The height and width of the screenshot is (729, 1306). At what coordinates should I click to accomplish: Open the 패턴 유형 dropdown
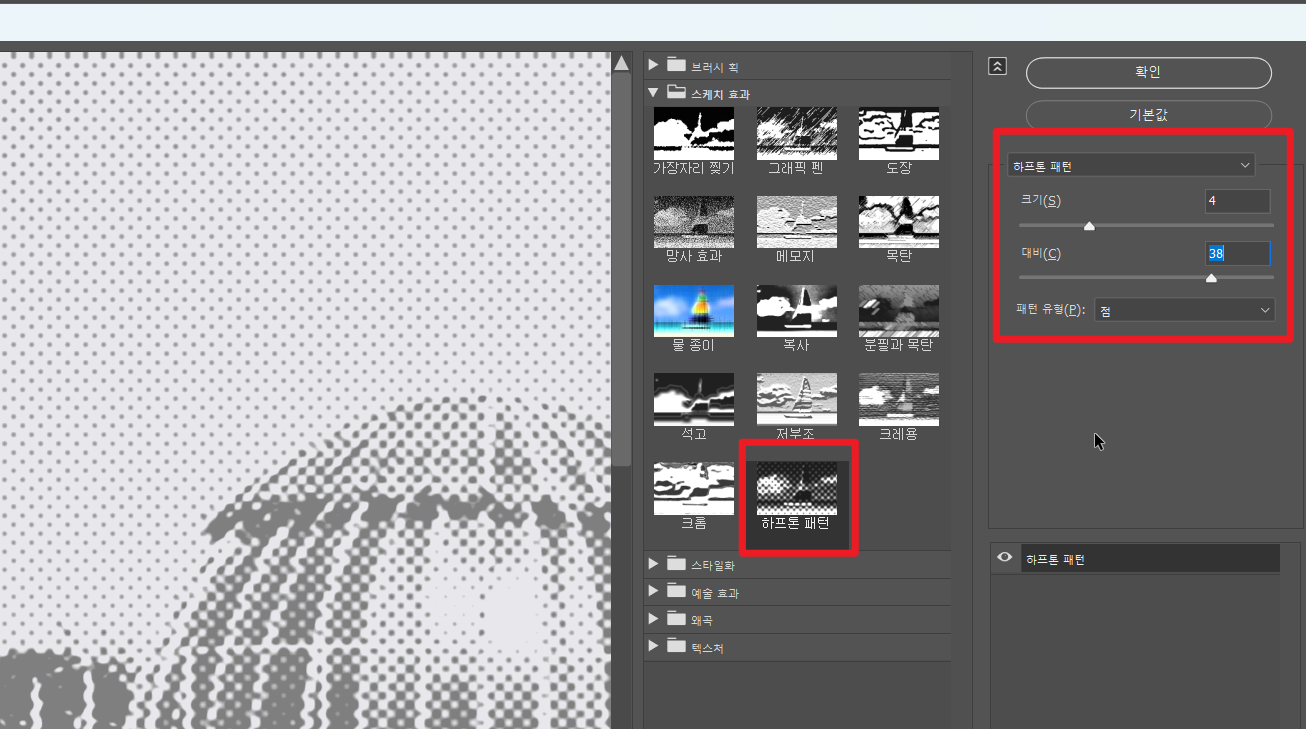[1185, 311]
